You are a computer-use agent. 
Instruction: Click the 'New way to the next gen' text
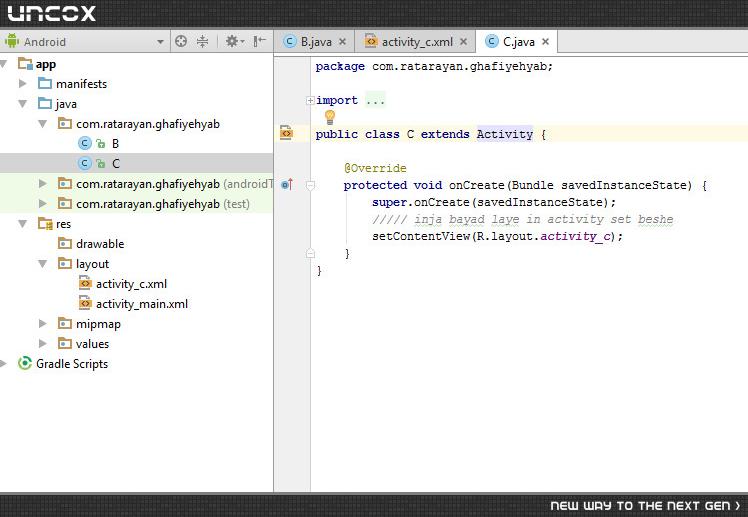click(x=645, y=506)
